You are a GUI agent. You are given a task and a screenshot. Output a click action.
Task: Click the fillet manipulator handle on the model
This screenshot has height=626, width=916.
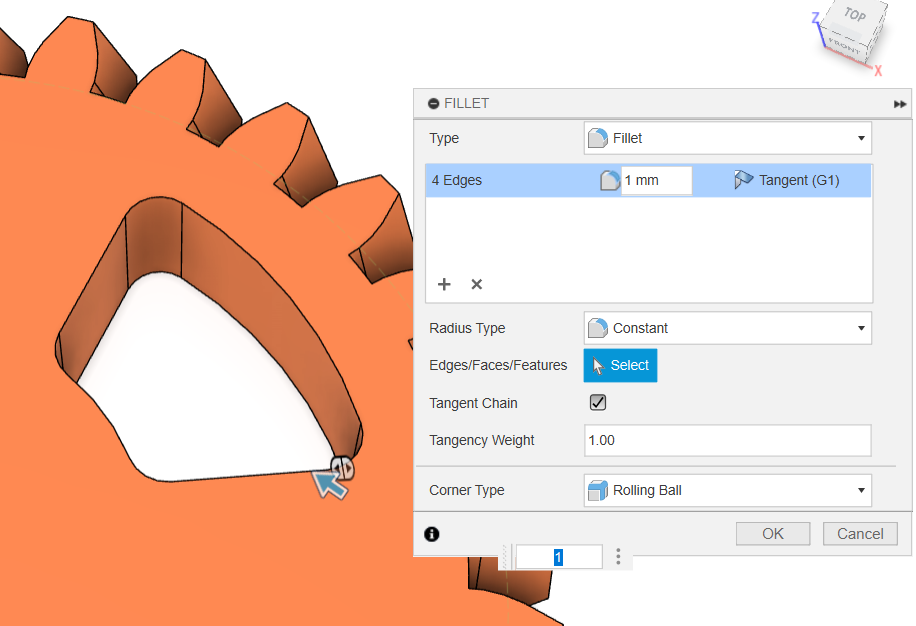pyautogui.click(x=342, y=467)
